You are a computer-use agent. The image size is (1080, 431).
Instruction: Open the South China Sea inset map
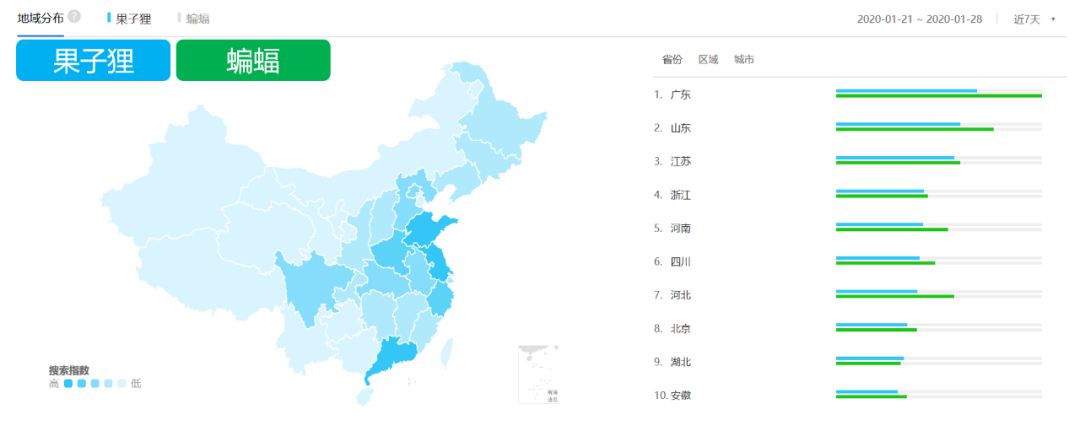(x=538, y=374)
